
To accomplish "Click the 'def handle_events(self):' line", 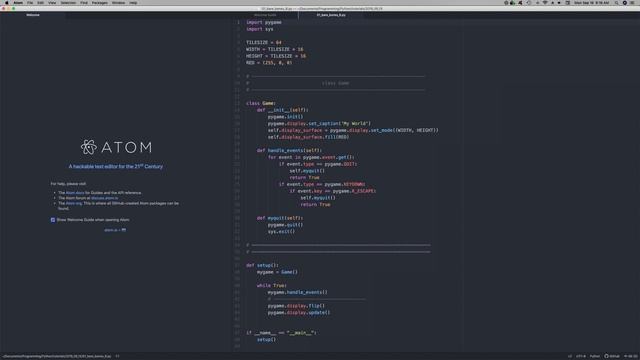I will click(289, 151).
